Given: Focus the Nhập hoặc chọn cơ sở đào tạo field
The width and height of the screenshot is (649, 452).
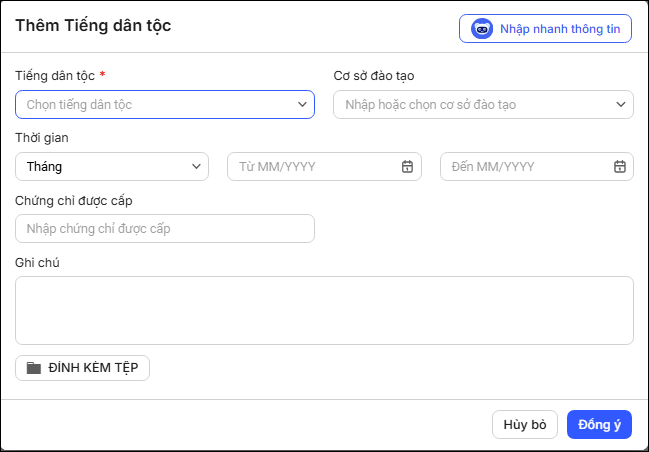Looking at the screenshot, I should point(483,104).
